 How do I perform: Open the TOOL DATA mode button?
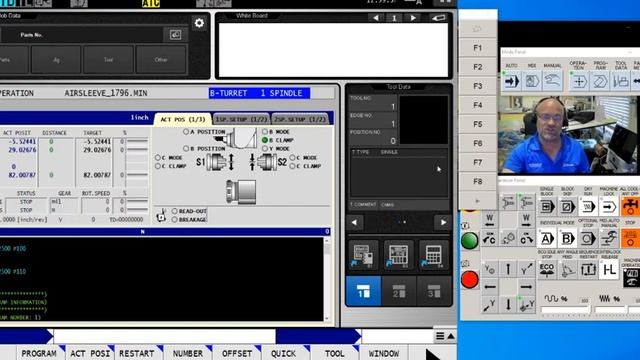click(620, 81)
